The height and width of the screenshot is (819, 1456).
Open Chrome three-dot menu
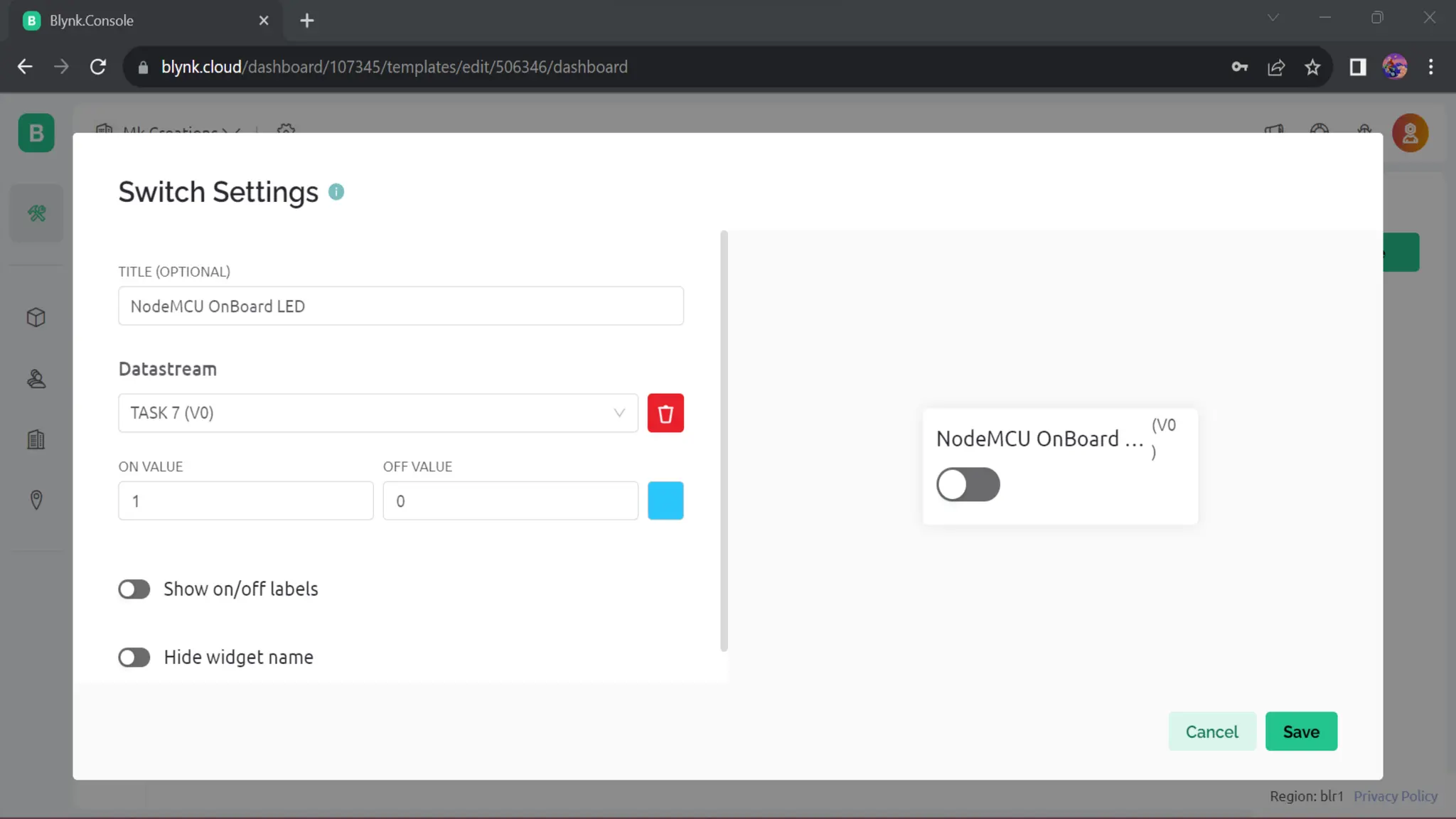pos(1431,67)
